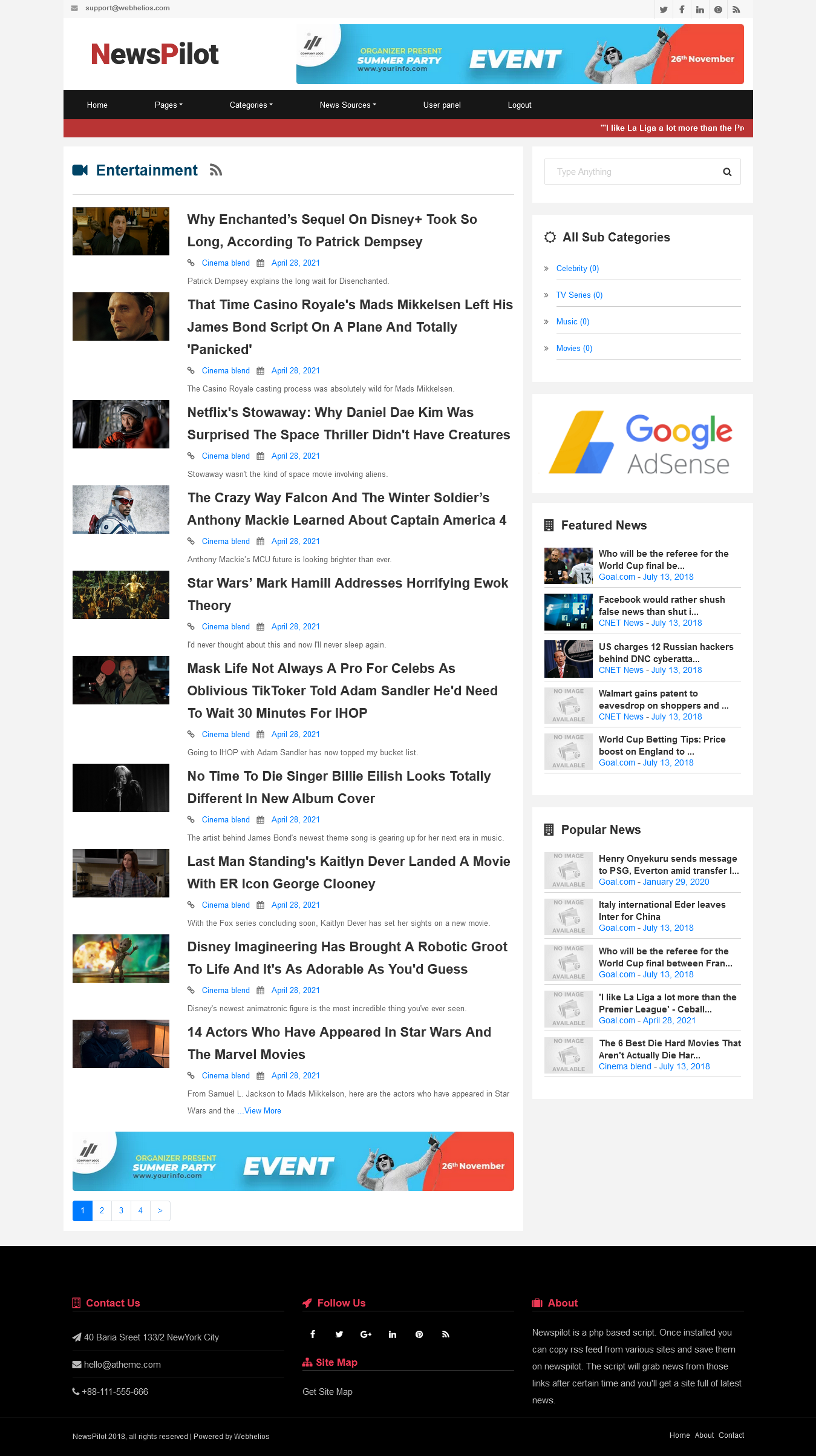The height and width of the screenshot is (1456, 816).
Task: Click the search magnifier icon
Action: (x=727, y=172)
